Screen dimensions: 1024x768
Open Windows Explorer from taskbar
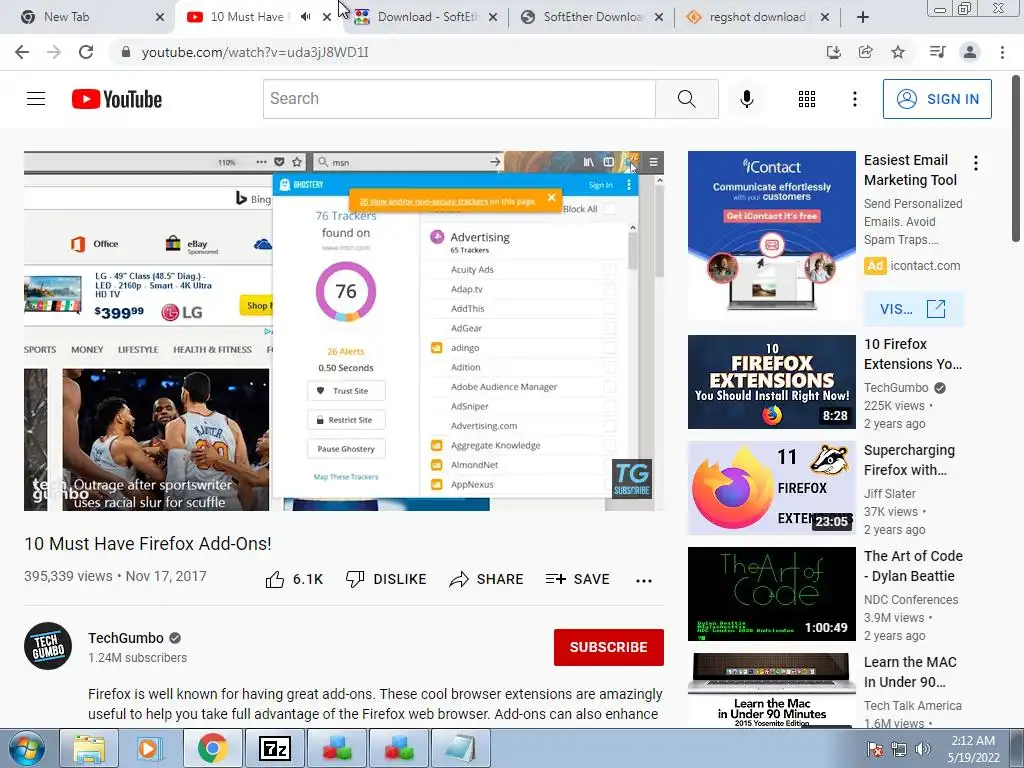(x=89, y=748)
